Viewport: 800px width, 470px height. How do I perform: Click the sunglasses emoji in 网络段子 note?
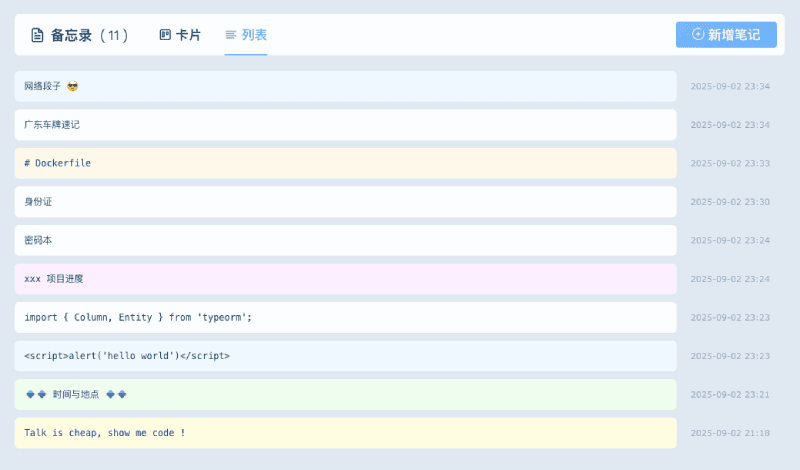click(73, 86)
